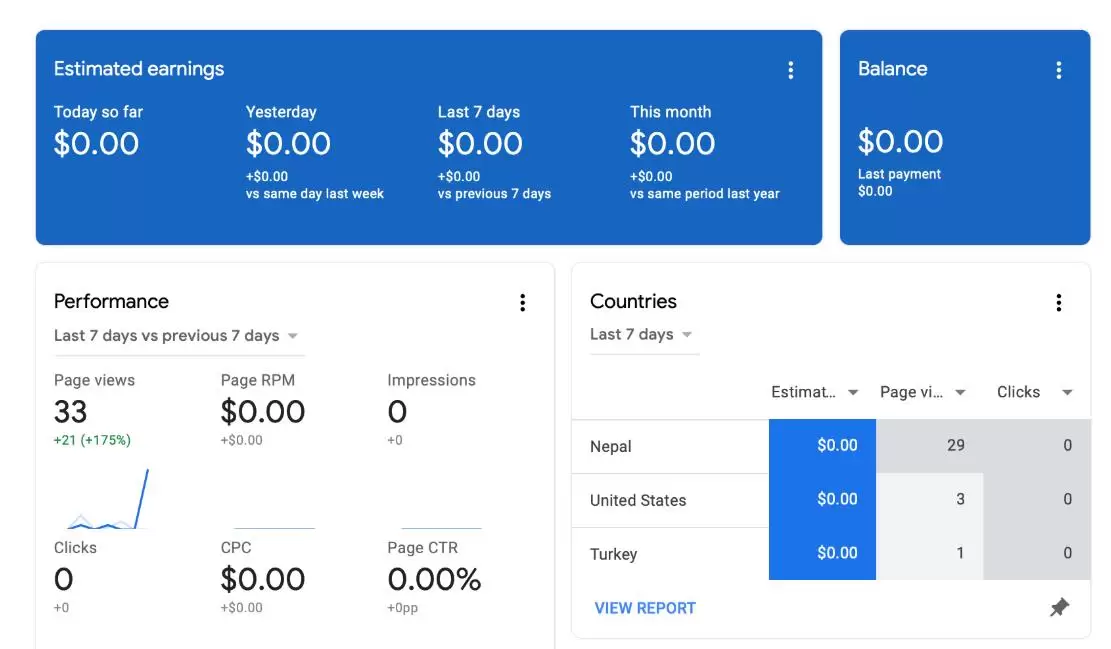Select the Turkey country row

click(x=831, y=553)
